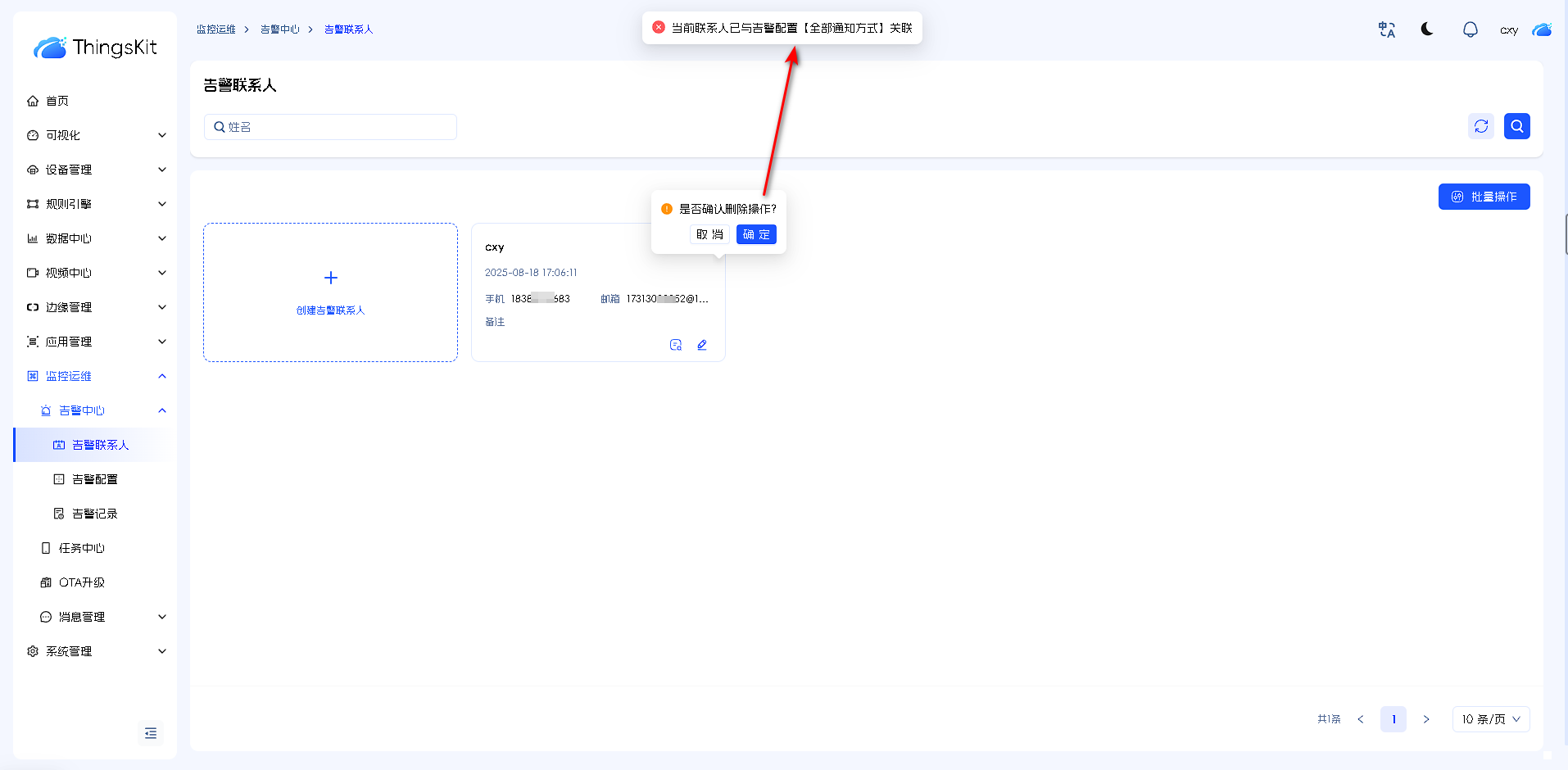Expand the 规则引擎 menu
1568x770 pixels.
[x=95, y=204]
